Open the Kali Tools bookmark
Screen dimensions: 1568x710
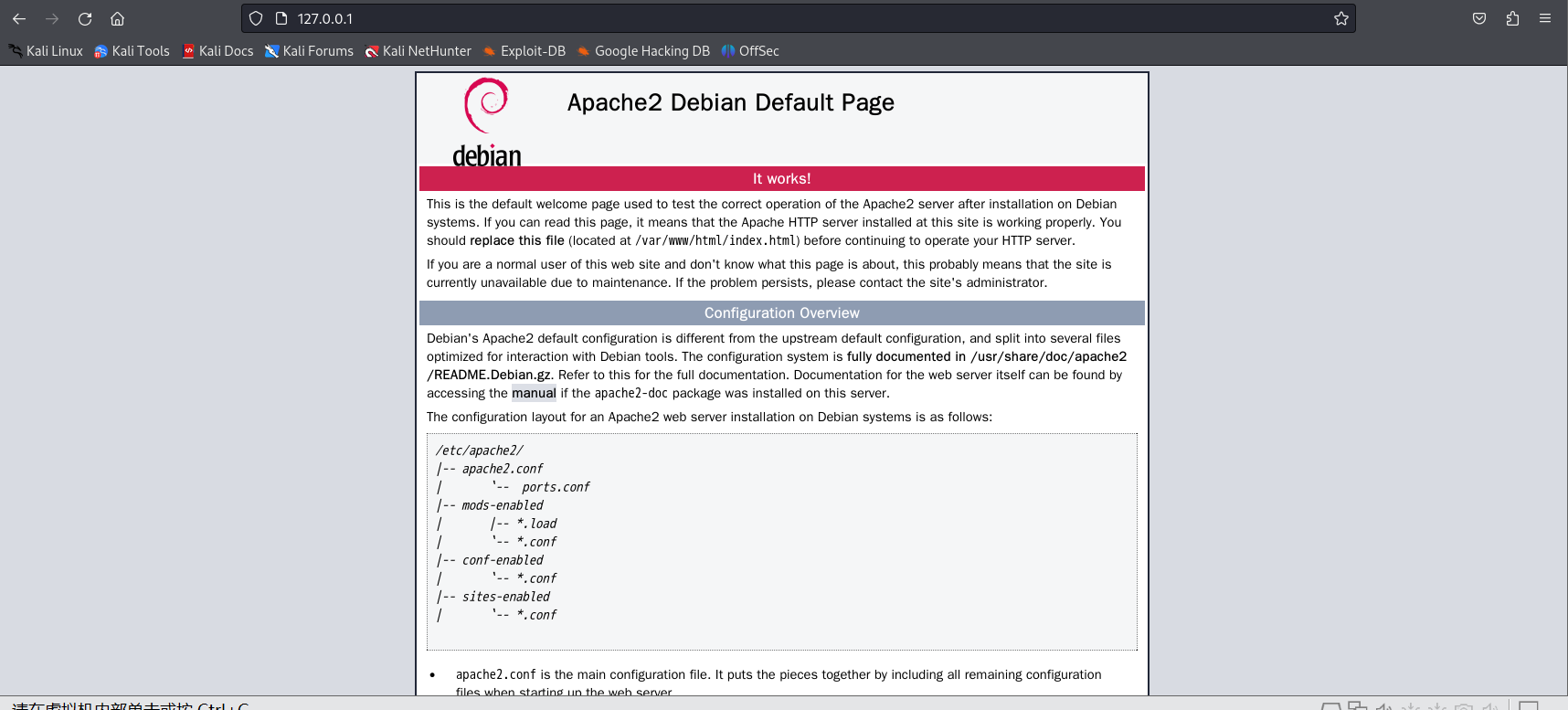point(132,51)
